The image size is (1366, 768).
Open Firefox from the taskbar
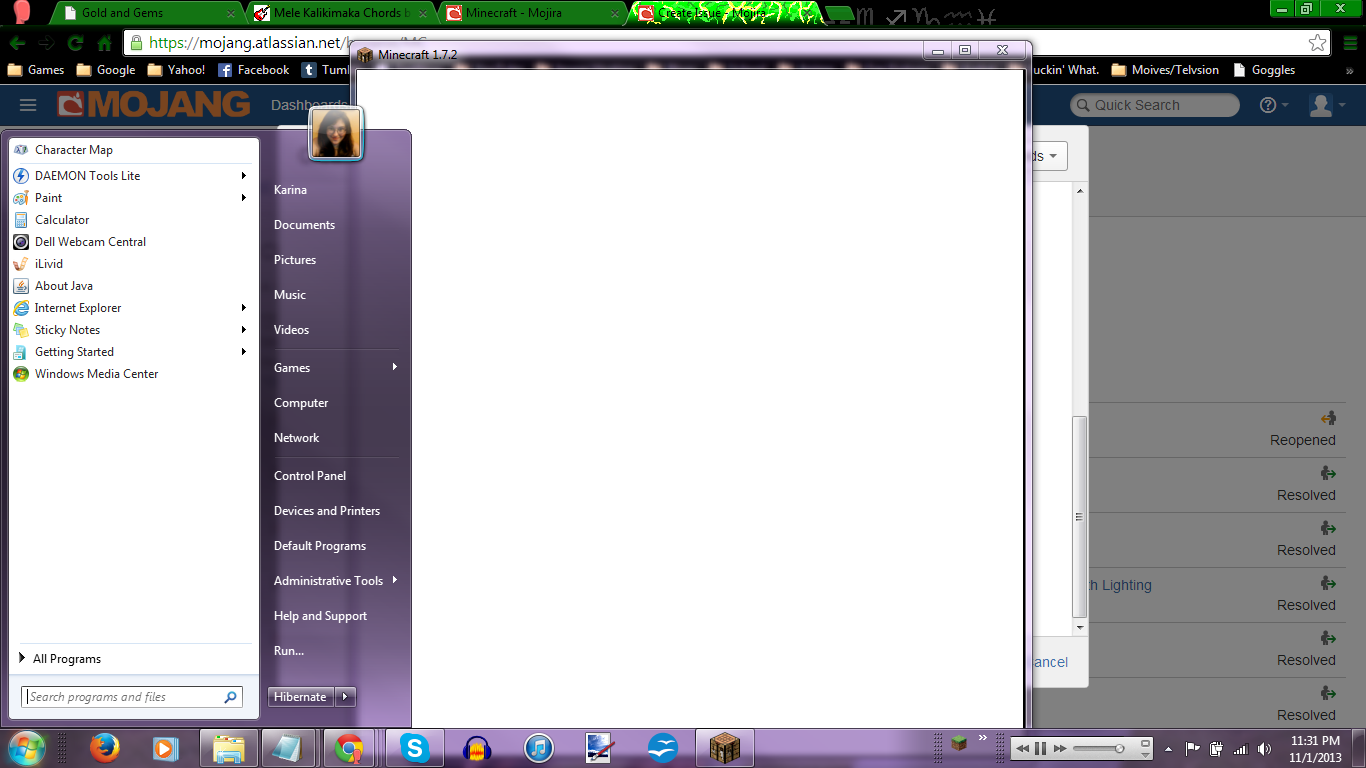tap(104, 748)
